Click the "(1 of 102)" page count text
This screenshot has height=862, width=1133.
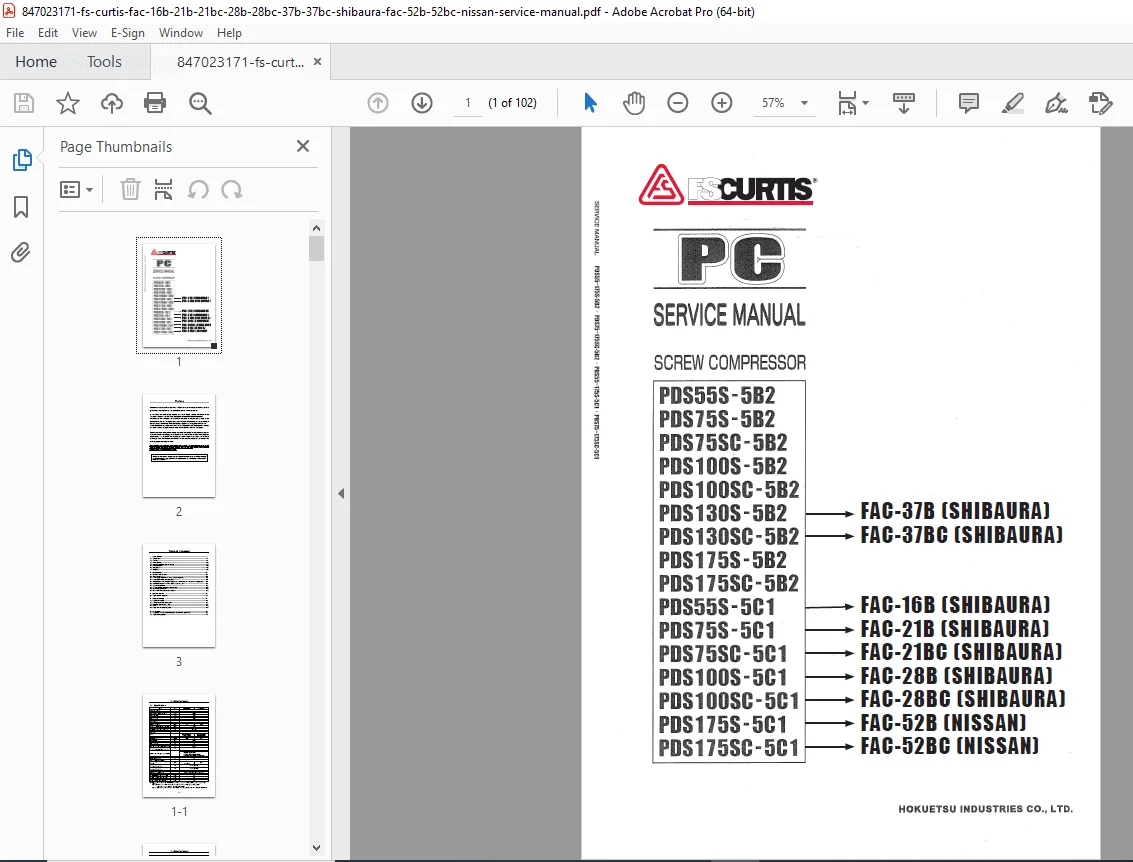[512, 103]
